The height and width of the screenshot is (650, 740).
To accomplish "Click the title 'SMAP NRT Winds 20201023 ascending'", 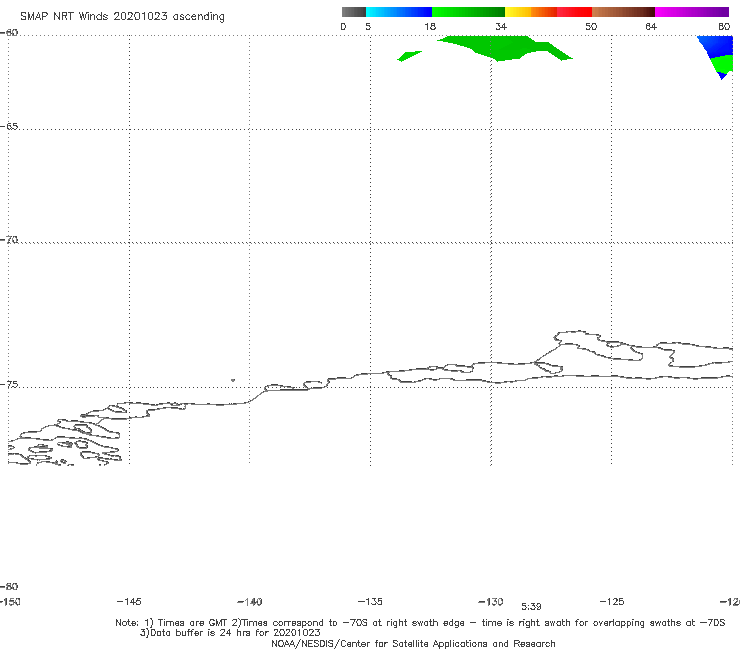I will click(x=122, y=17).
